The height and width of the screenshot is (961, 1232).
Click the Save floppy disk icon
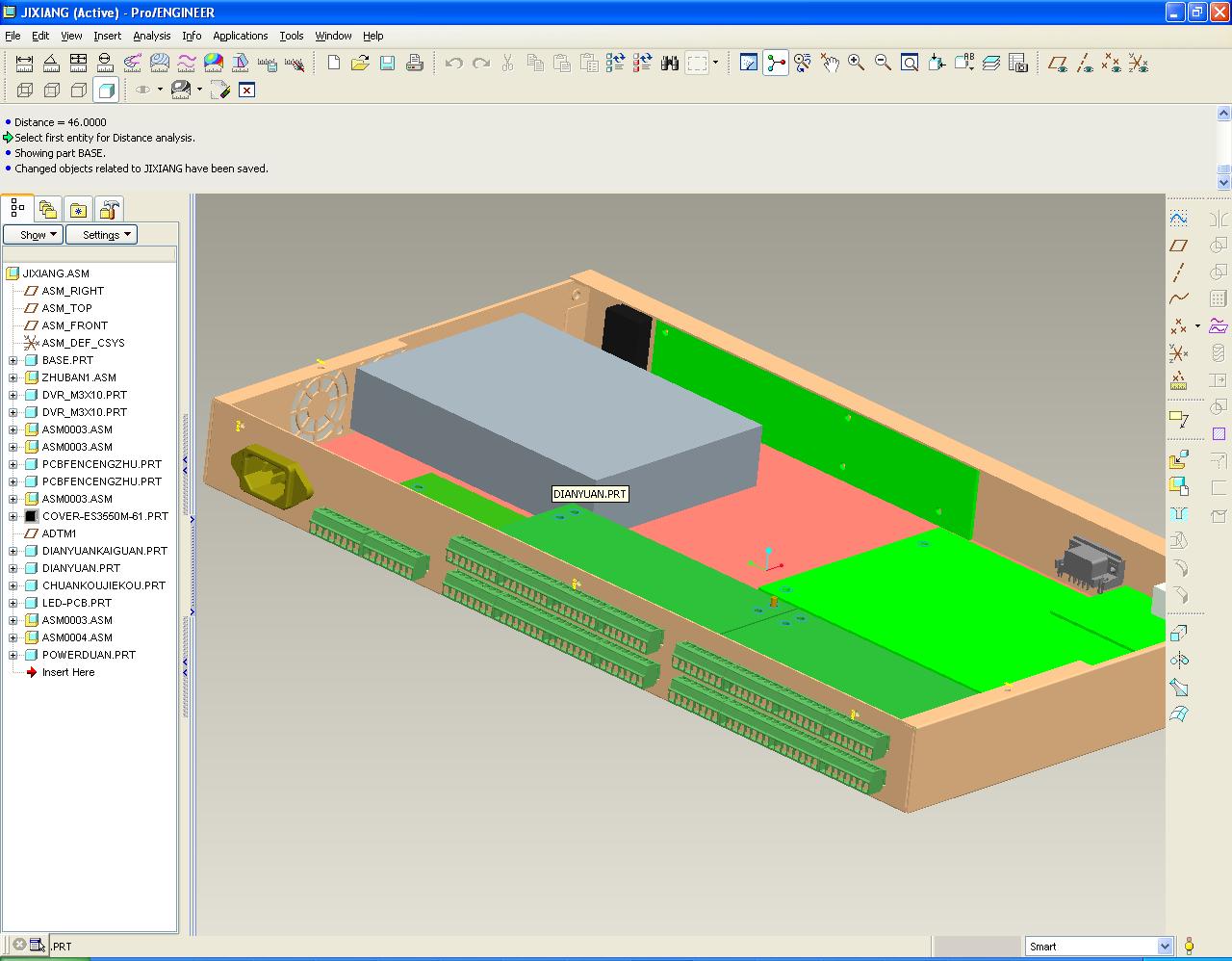click(x=387, y=64)
